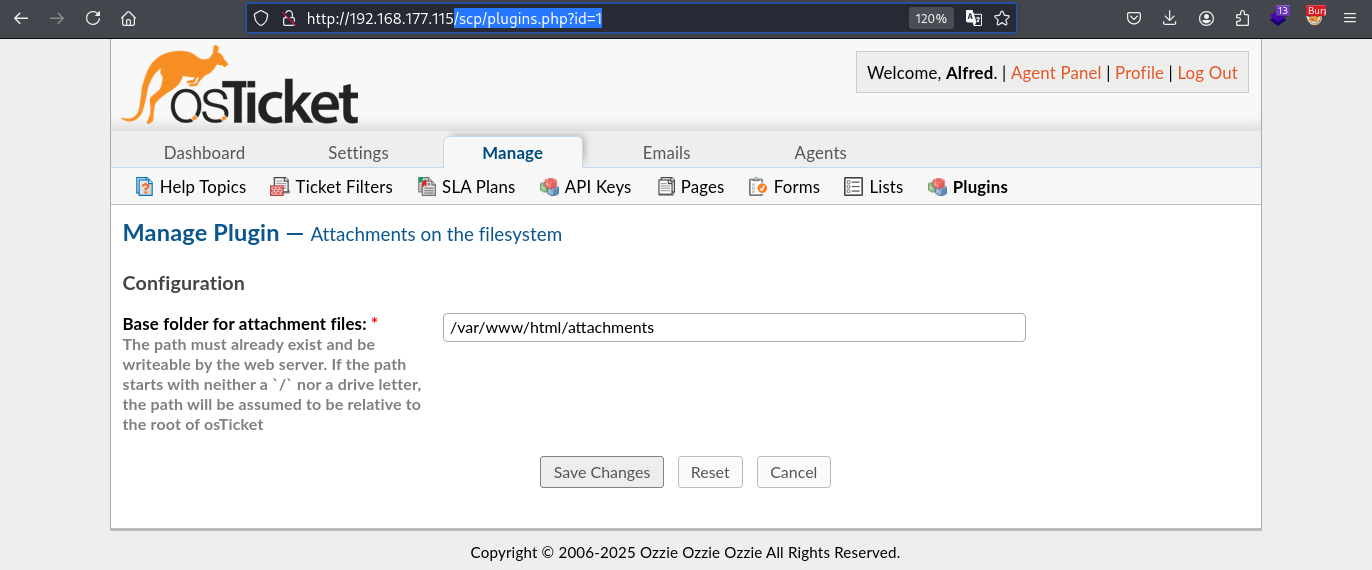
Task: Open the Burp extension icon in the toolbar
Action: pos(1315,16)
